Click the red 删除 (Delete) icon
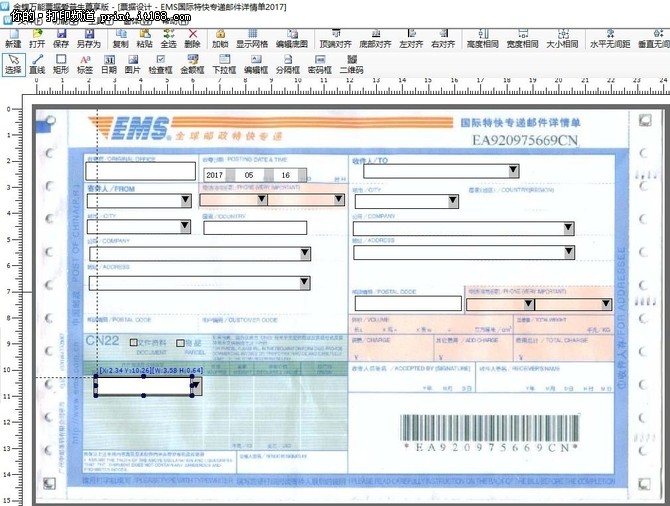Screen dimensions: 670x506 click(x=192, y=38)
